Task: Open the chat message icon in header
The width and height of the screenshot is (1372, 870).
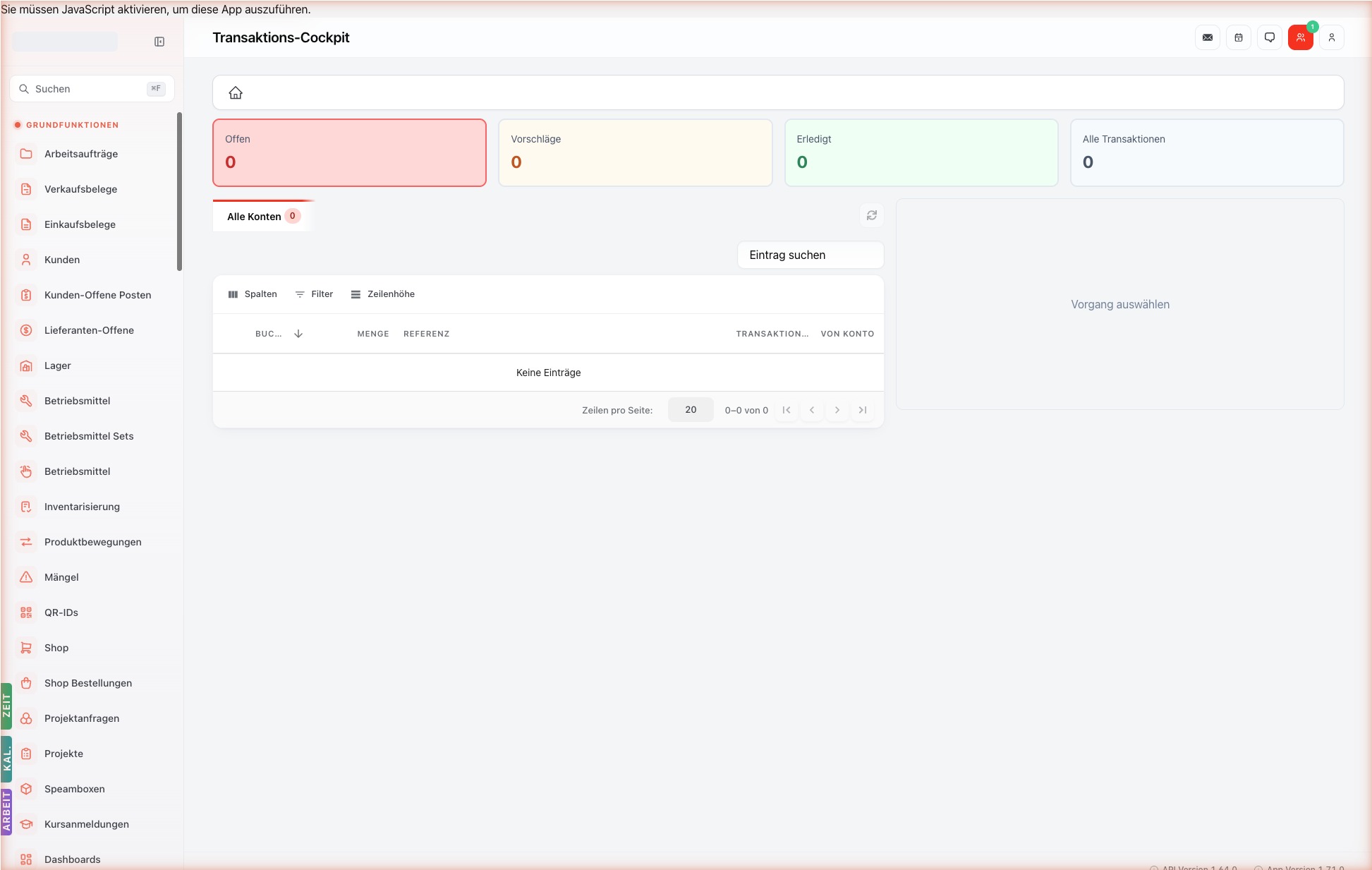Action: (1270, 37)
